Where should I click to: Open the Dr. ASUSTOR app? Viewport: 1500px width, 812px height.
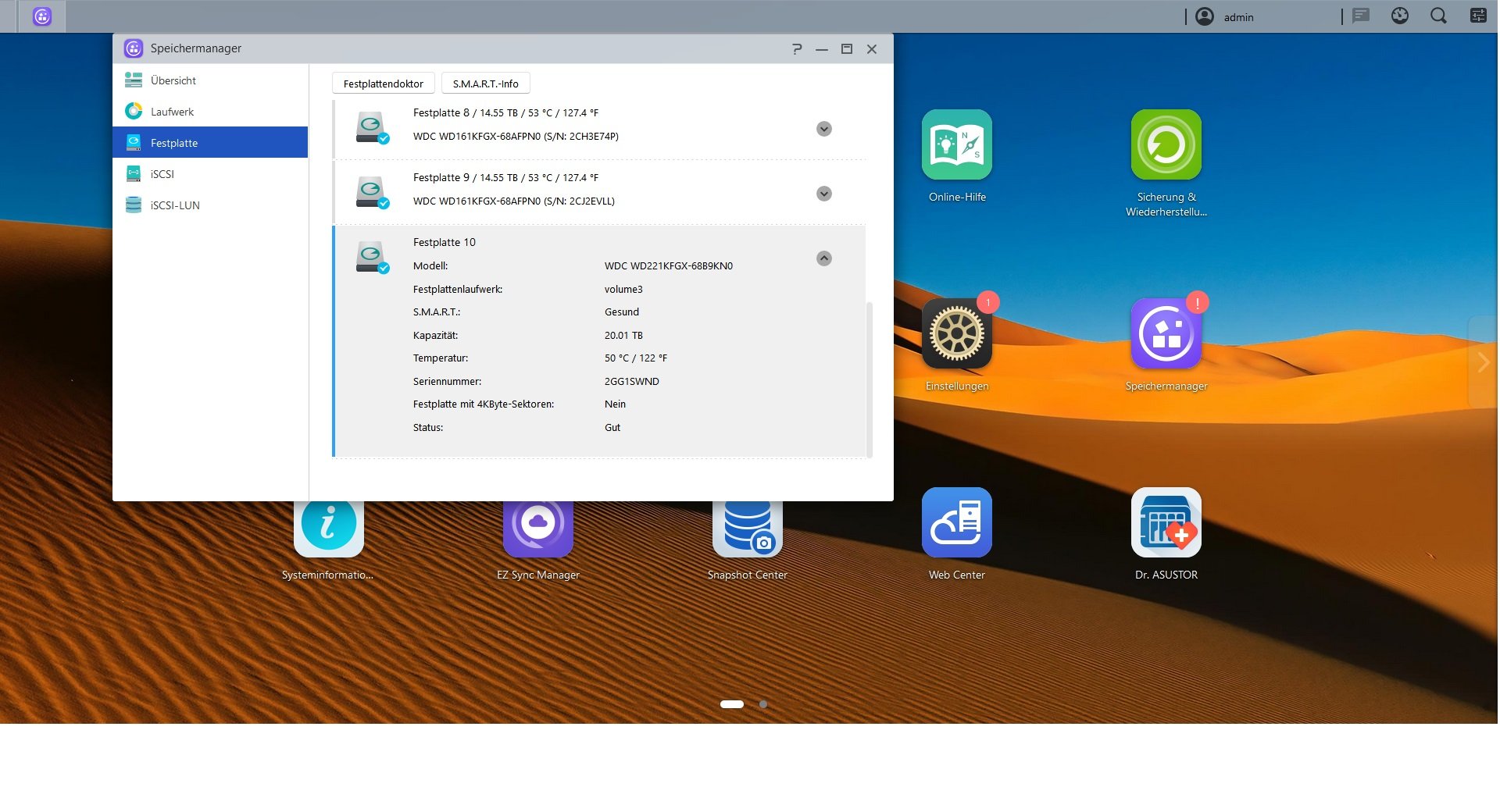[x=1166, y=522]
